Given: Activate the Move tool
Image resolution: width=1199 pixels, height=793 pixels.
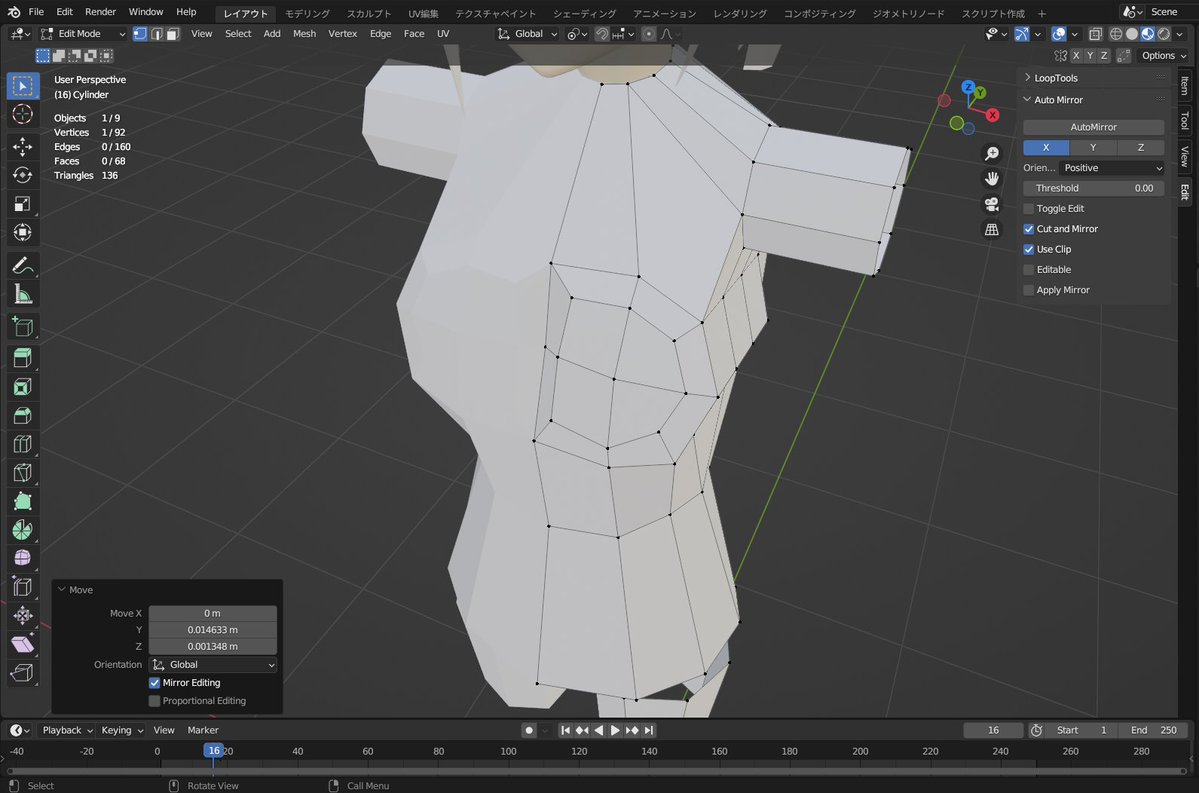Looking at the screenshot, I should [x=22, y=146].
